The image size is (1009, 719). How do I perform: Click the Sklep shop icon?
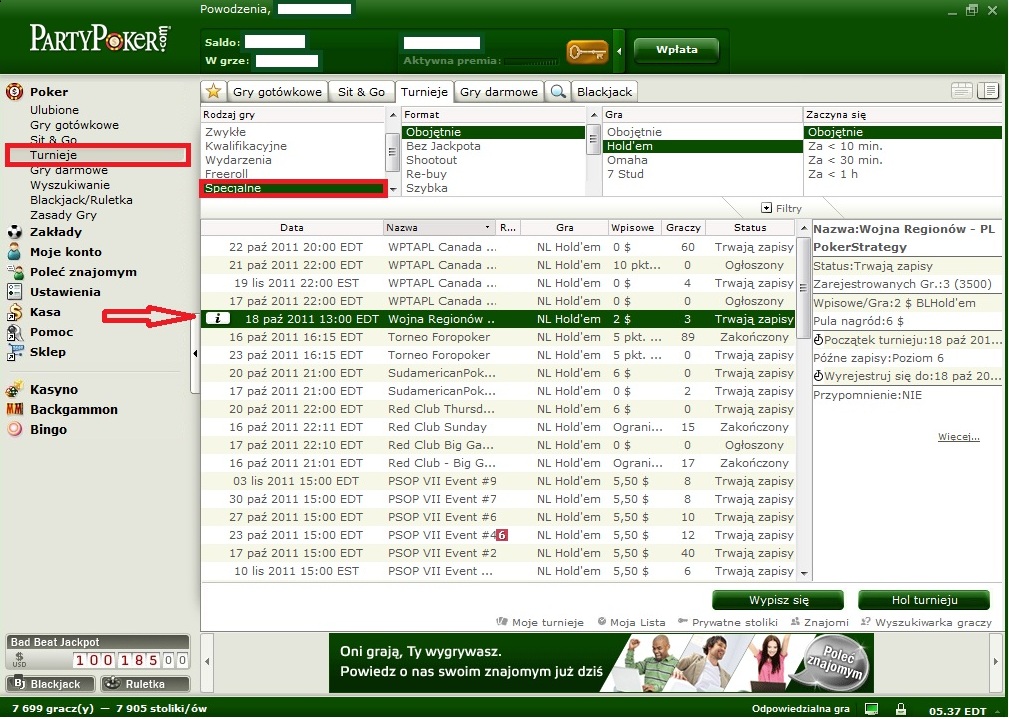[14, 351]
